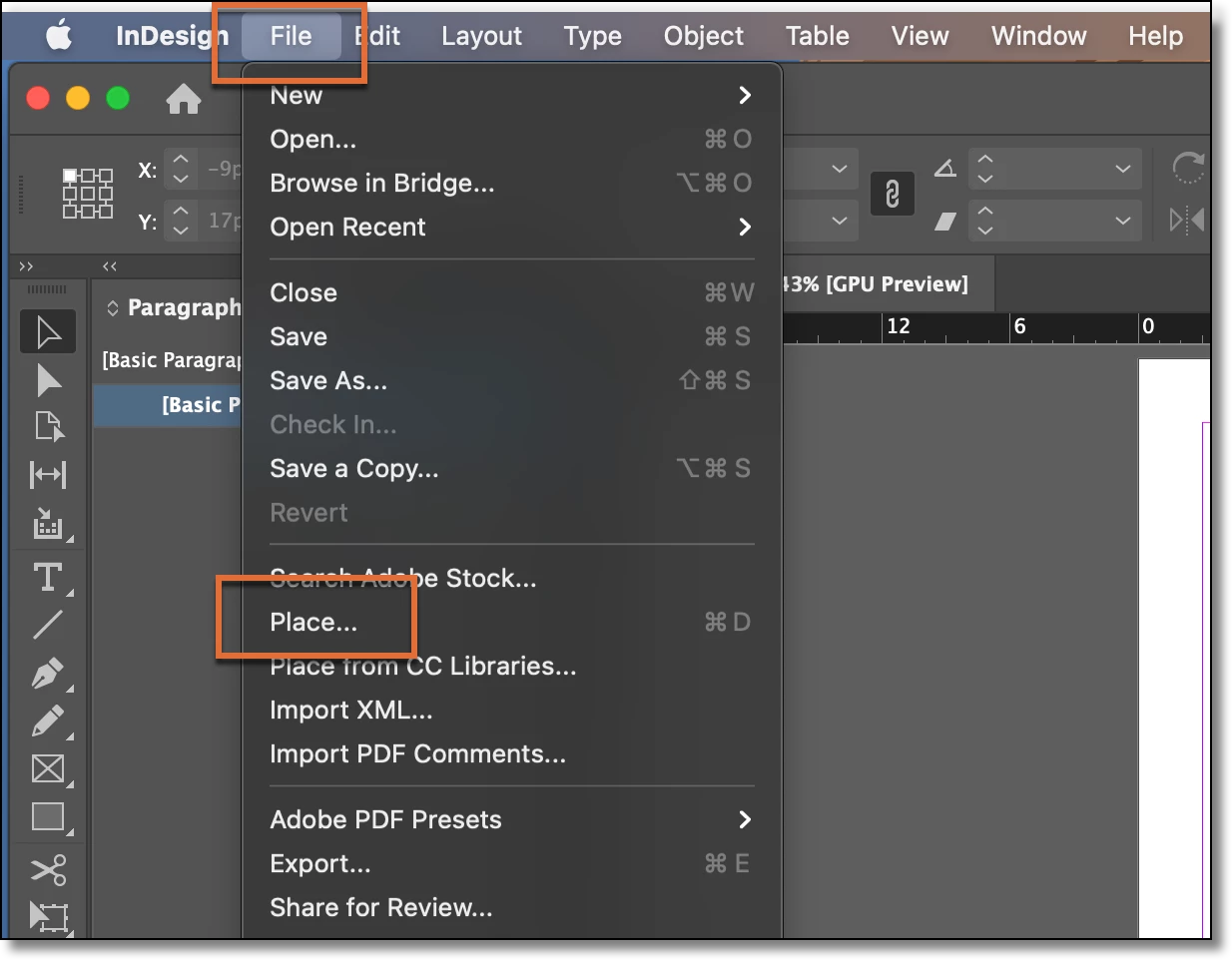Click the shear angle icon
The height and width of the screenshot is (960, 1232).
944,221
